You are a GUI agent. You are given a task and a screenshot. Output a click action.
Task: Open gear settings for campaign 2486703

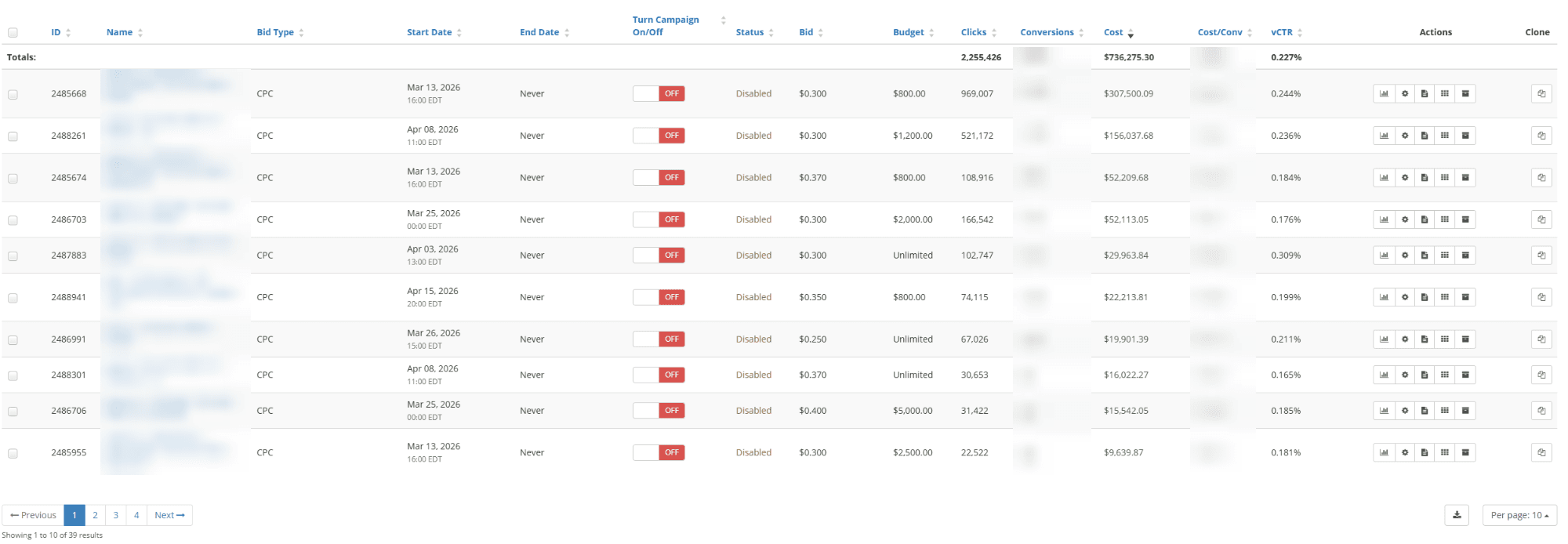click(1405, 219)
